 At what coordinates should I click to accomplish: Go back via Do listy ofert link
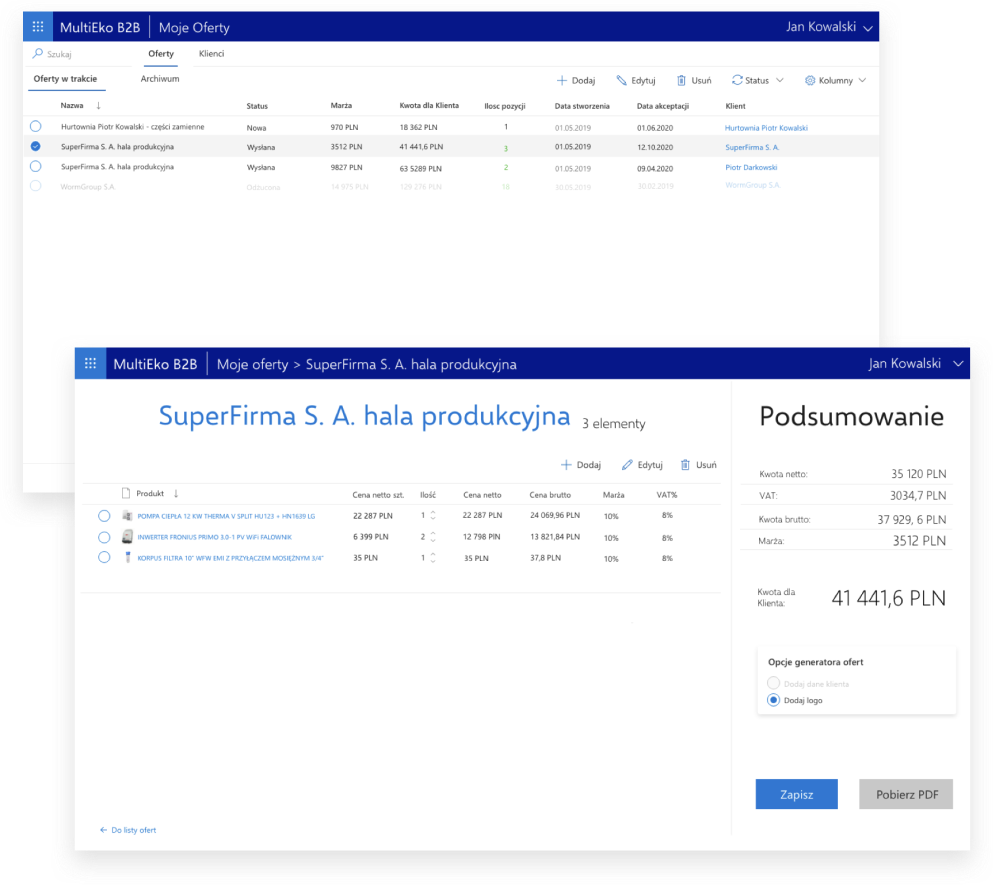[x=128, y=830]
